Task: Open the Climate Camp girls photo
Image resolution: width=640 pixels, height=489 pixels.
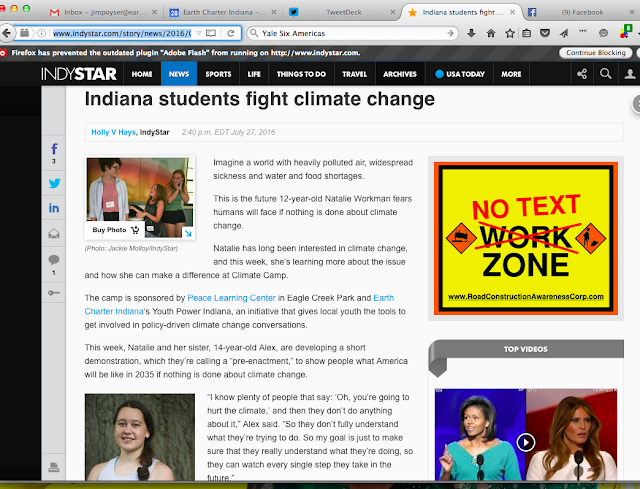Action: [140, 197]
